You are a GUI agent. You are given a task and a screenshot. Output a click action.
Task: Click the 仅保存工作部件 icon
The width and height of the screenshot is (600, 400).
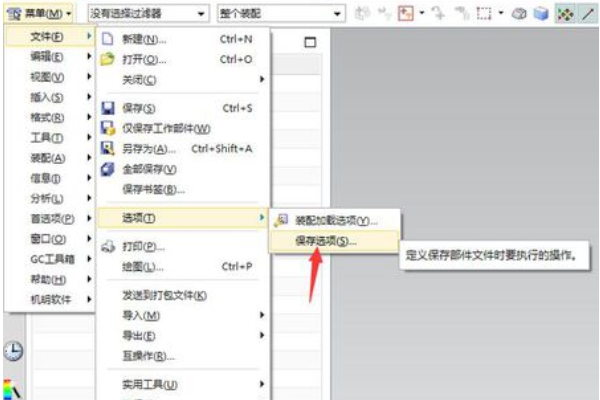tap(108, 128)
